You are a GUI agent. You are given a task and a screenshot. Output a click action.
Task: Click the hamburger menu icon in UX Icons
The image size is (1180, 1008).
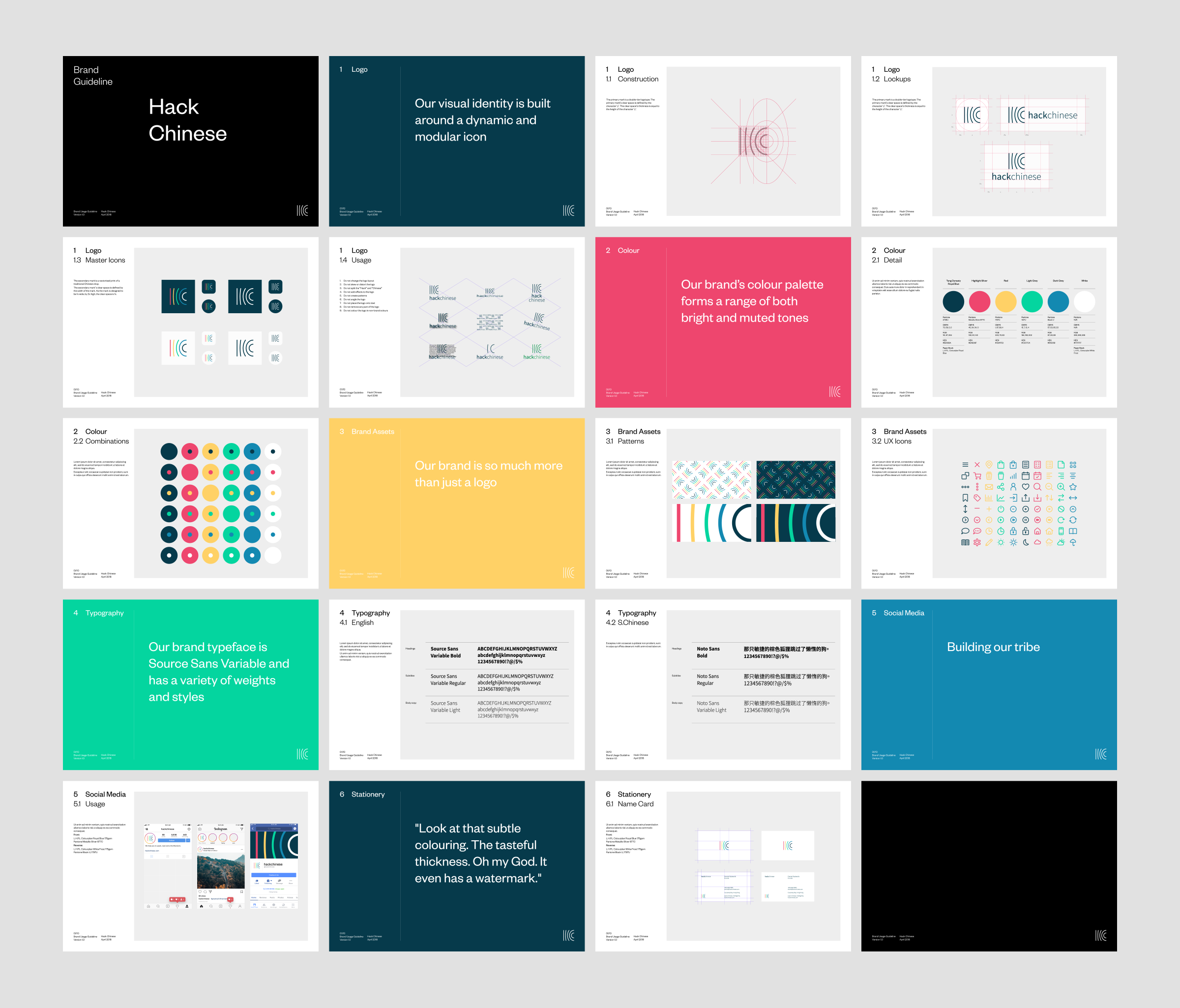[x=965, y=465]
